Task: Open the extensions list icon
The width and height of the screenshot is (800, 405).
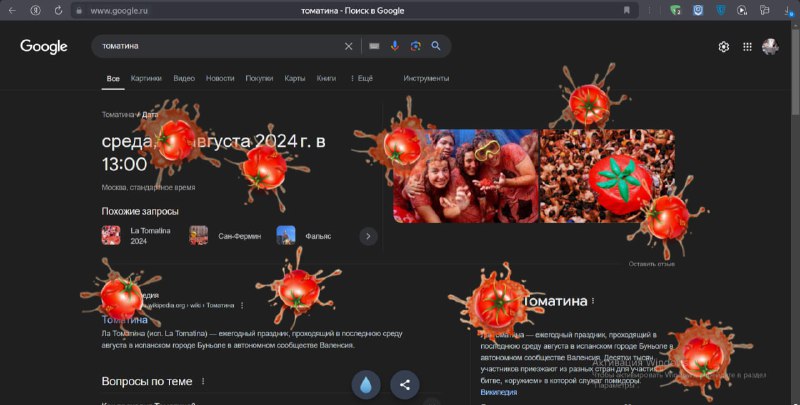Action: pyautogui.click(x=764, y=10)
